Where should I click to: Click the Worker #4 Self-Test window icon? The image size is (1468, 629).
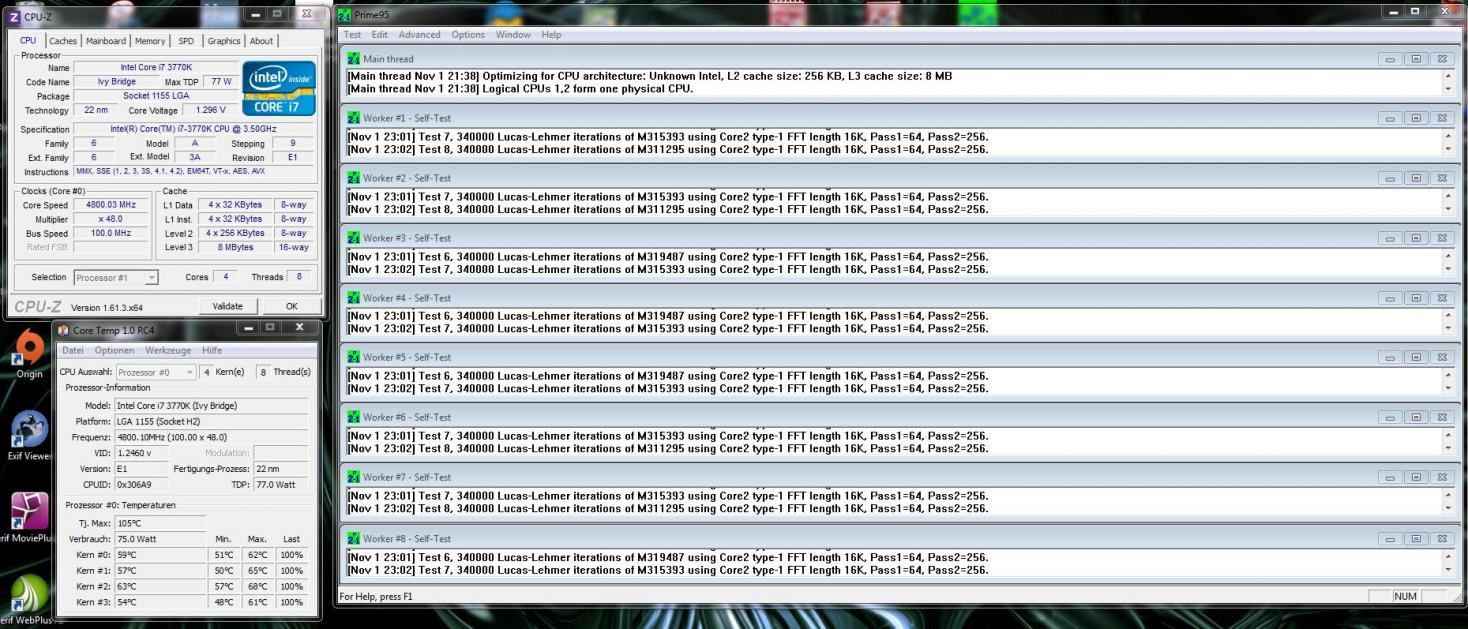tap(353, 298)
